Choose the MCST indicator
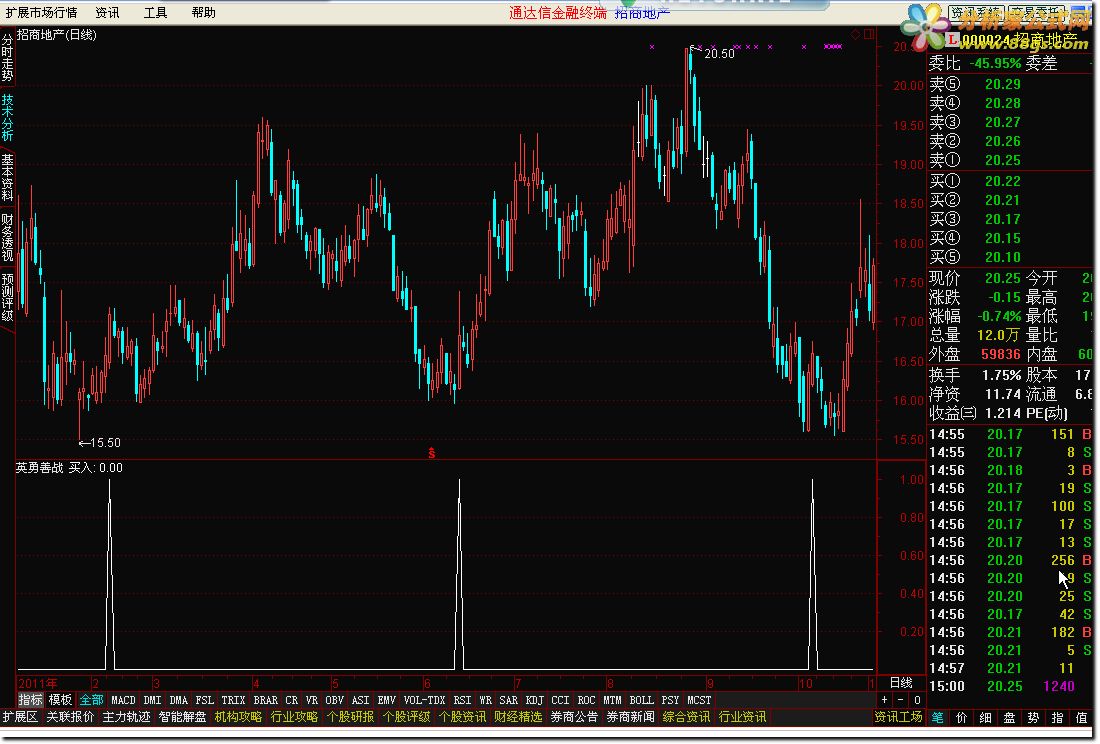Image resolution: width=1100 pixels, height=744 pixels. tap(699, 700)
